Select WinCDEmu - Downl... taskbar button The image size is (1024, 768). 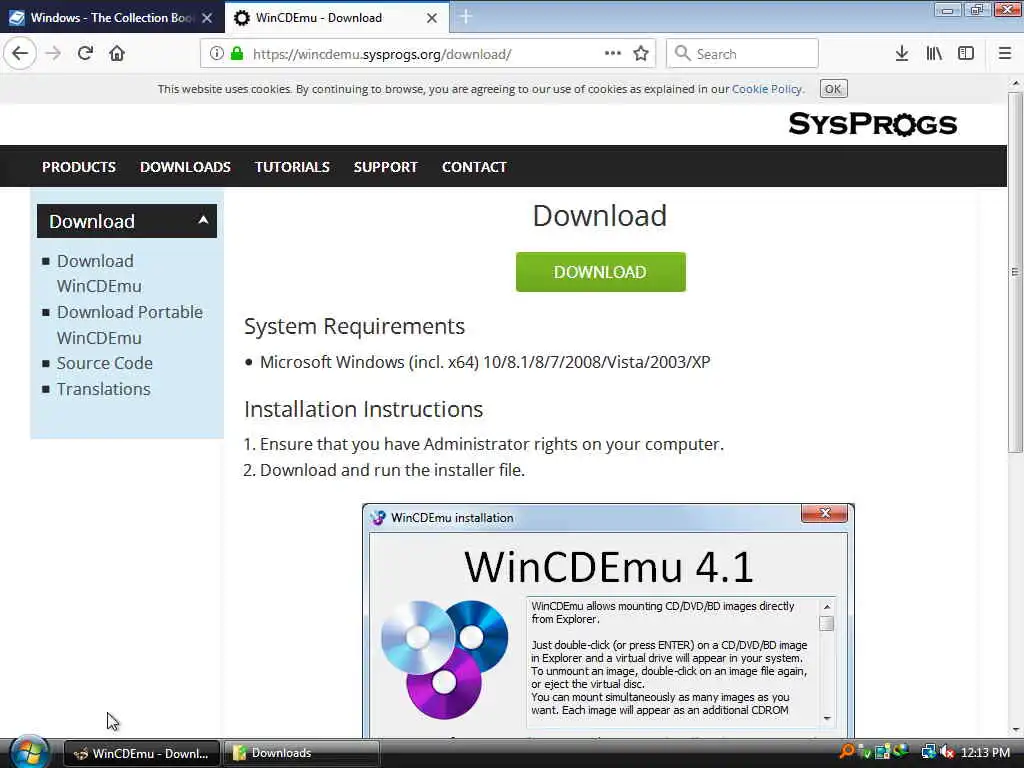[142, 754]
